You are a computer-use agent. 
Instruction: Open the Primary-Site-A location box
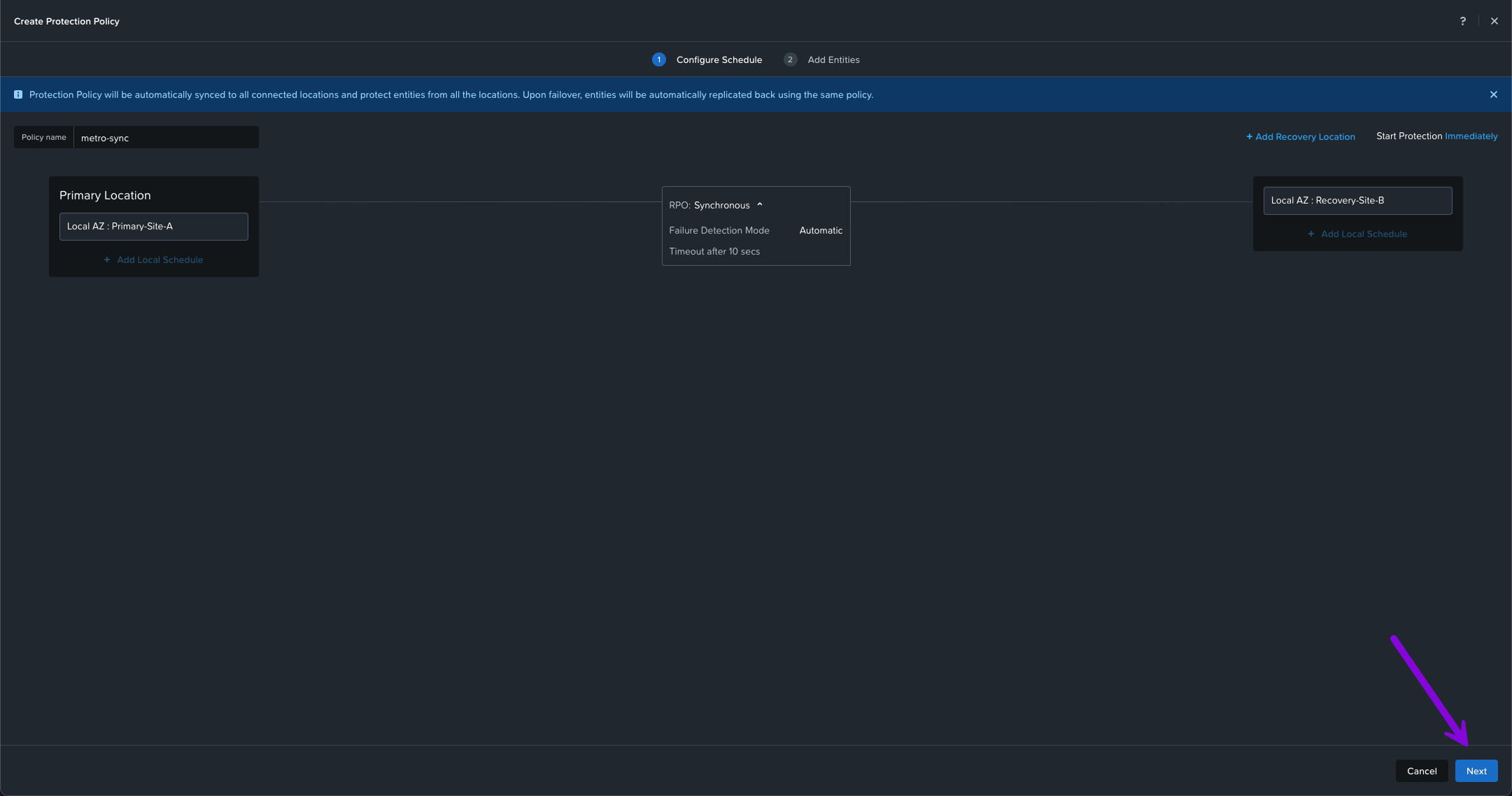153,227
